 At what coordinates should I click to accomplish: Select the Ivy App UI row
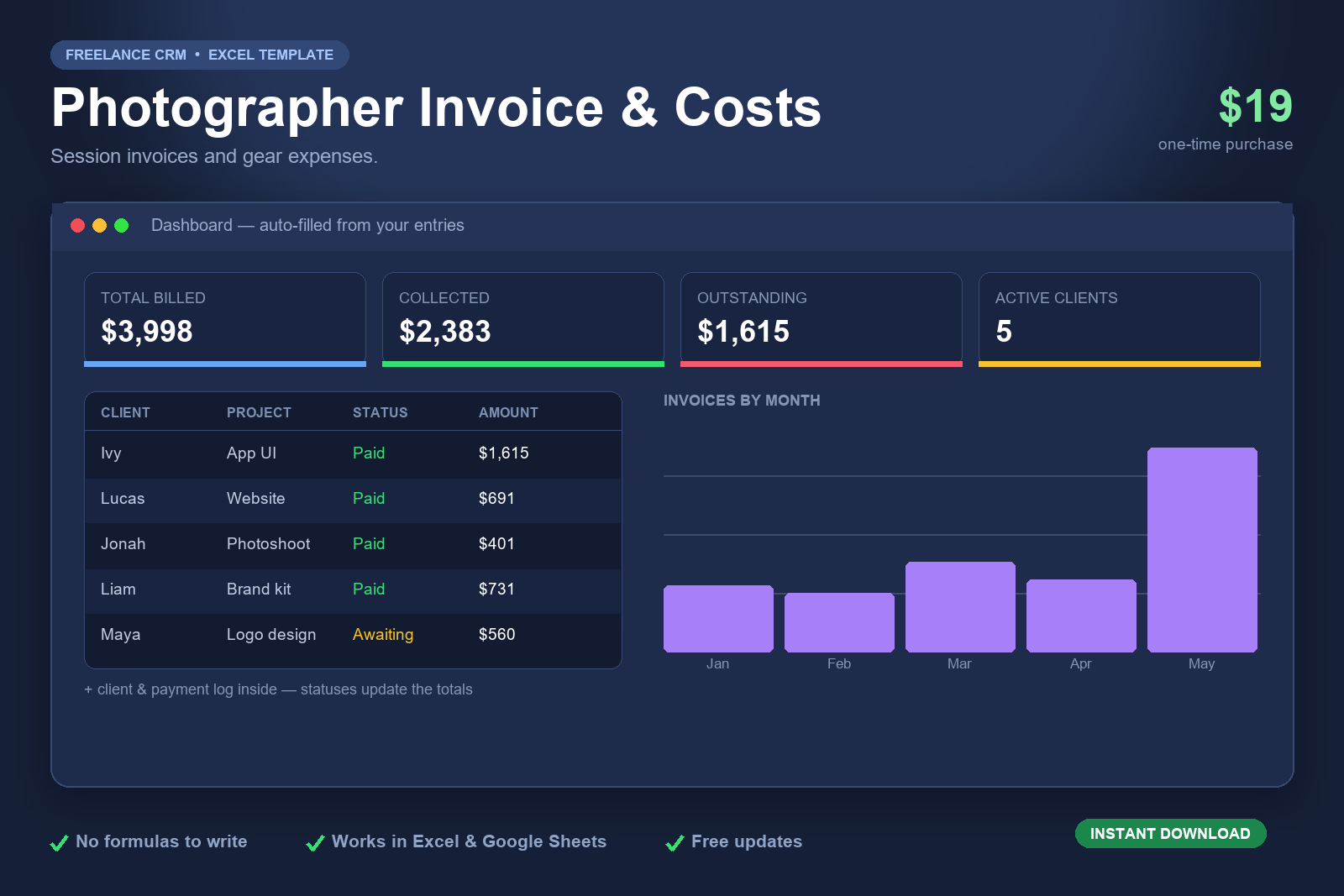pyautogui.click(x=353, y=453)
